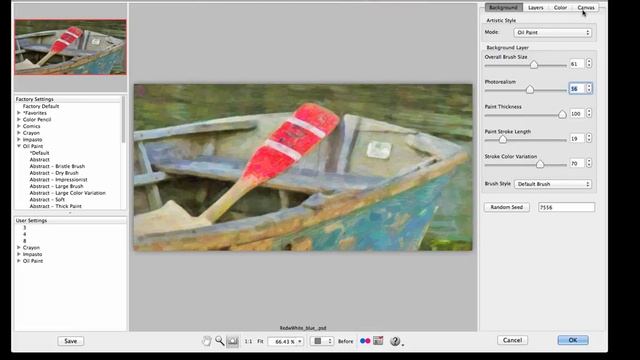Select the Abstract – Large Brush preset
The width and height of the screenshot is (640, 360).
point(56,186)
